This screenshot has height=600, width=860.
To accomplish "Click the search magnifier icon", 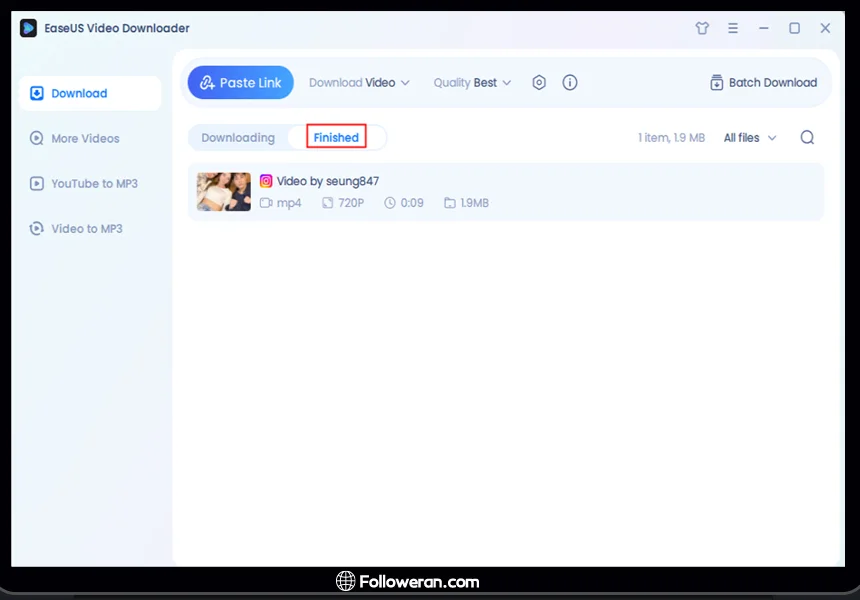I will 807,138.
